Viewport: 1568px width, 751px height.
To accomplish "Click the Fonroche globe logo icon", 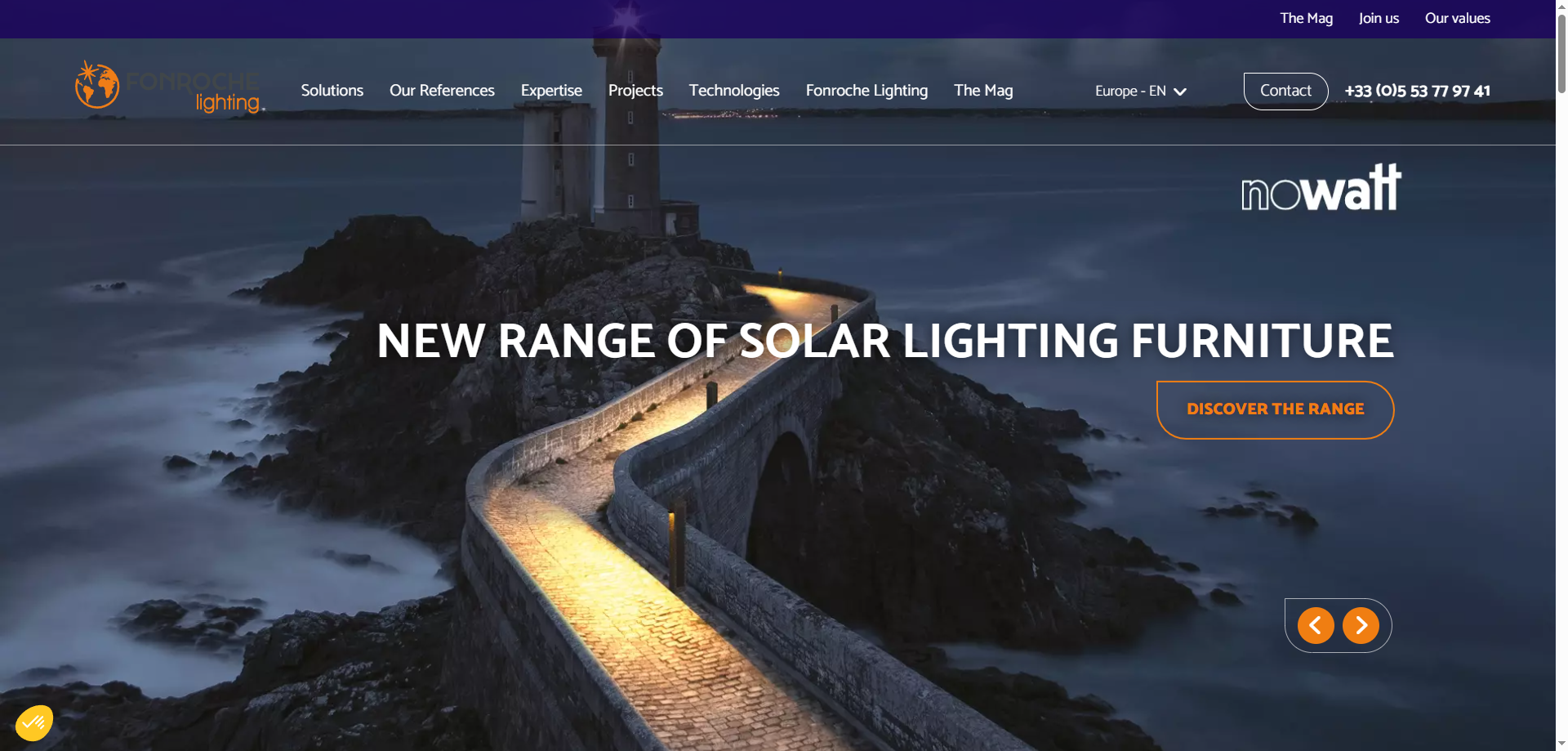I will point(97,85).
